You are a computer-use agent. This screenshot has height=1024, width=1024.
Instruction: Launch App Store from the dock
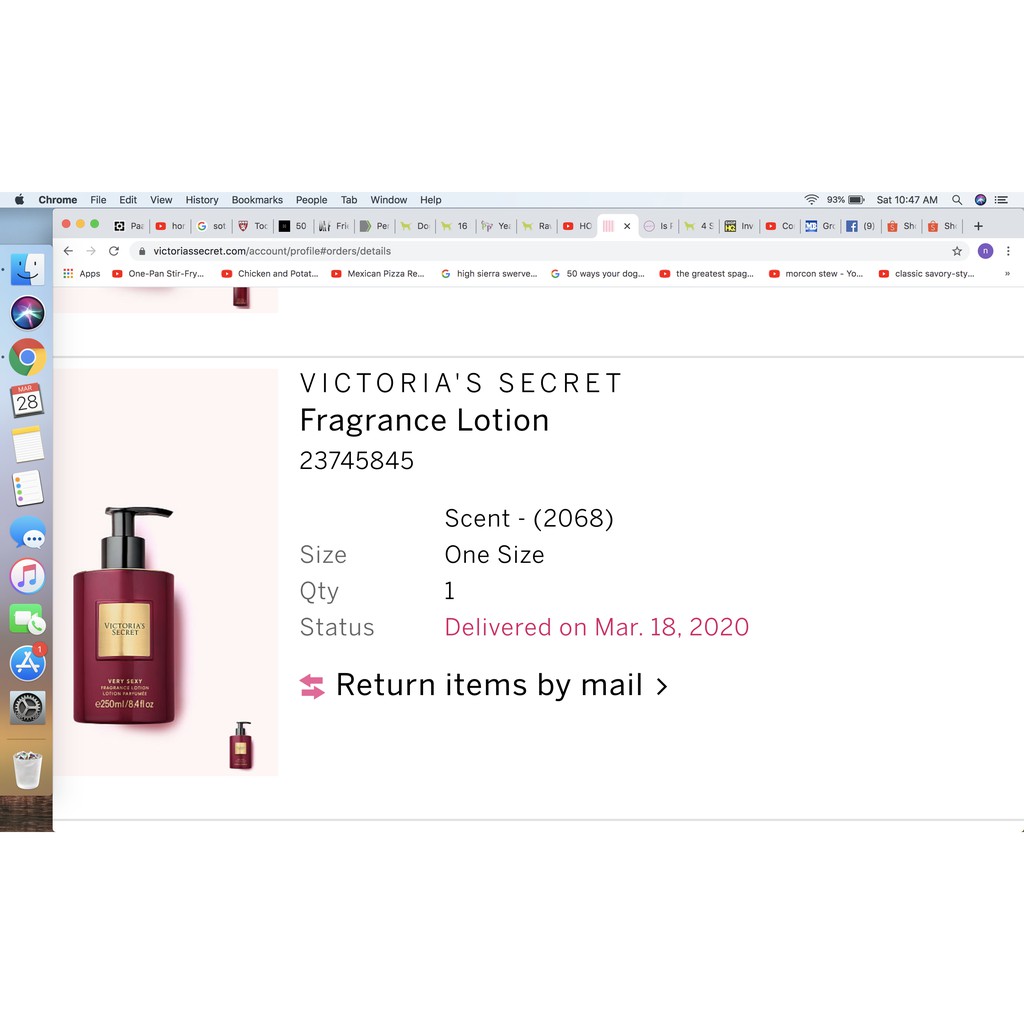[x=27, y=663]
